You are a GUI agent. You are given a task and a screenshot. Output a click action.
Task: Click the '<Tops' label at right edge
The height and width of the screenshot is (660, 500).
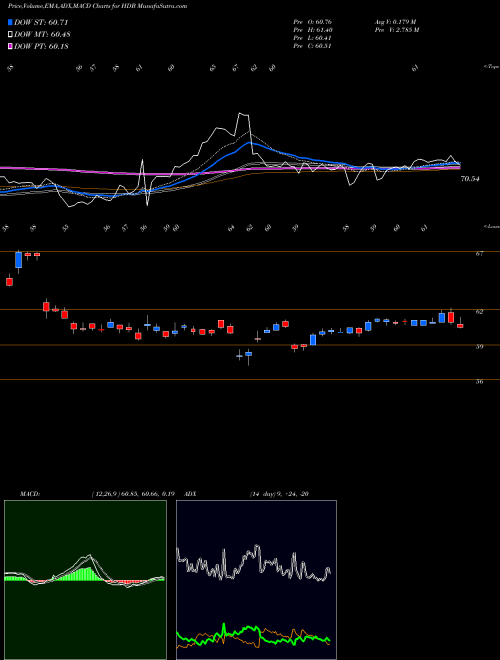[492, 67]
